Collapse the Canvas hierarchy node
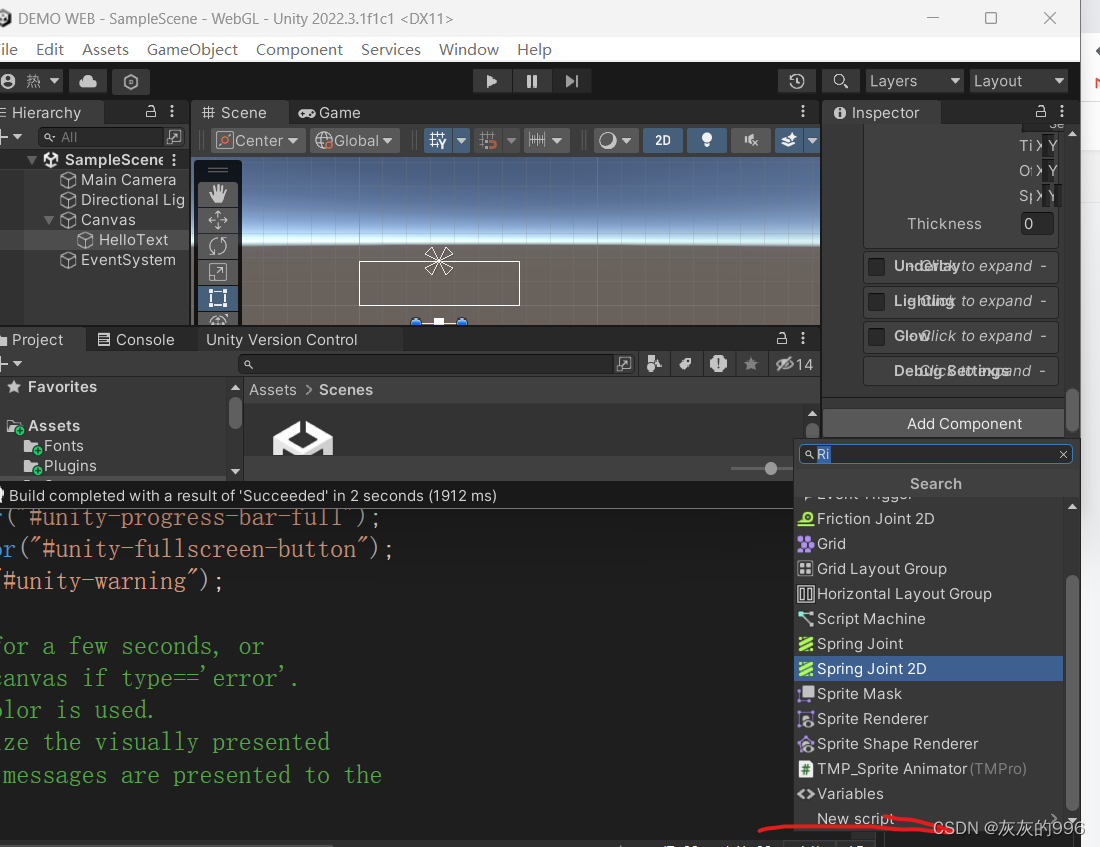The height and width of the screenshot is (847, 1100). 49,220
